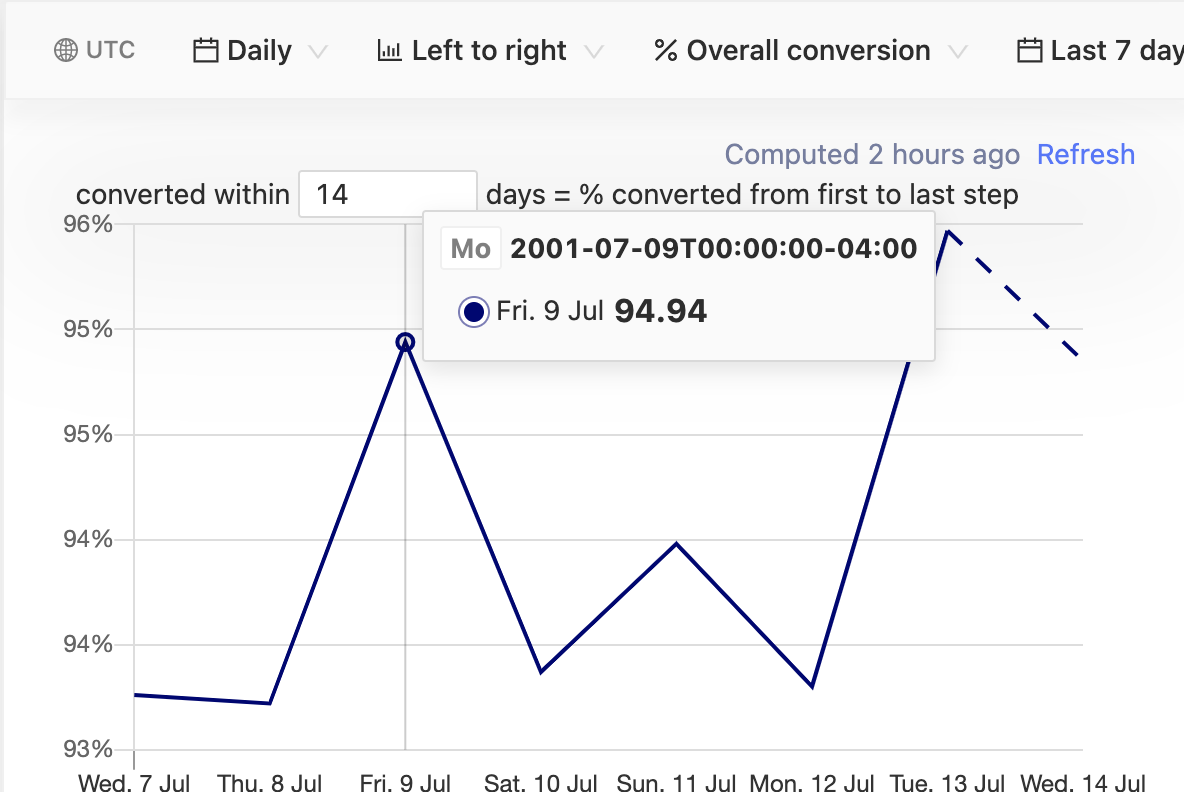Click the 96% y-axis label

click(88, 224)
